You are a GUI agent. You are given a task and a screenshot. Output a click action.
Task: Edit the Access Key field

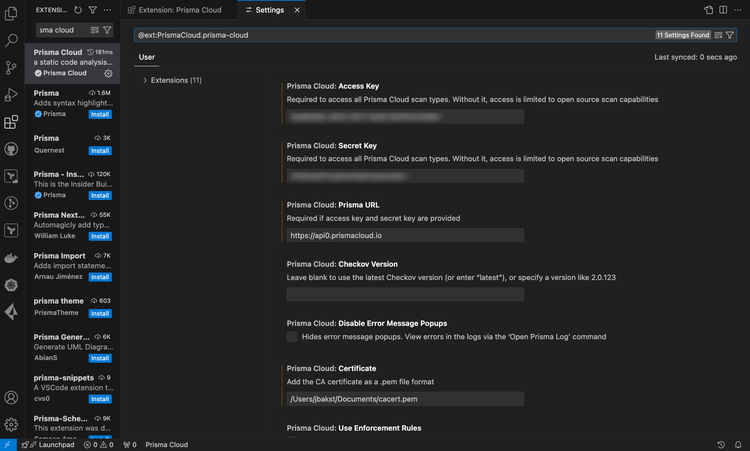[x=405, y=117]
